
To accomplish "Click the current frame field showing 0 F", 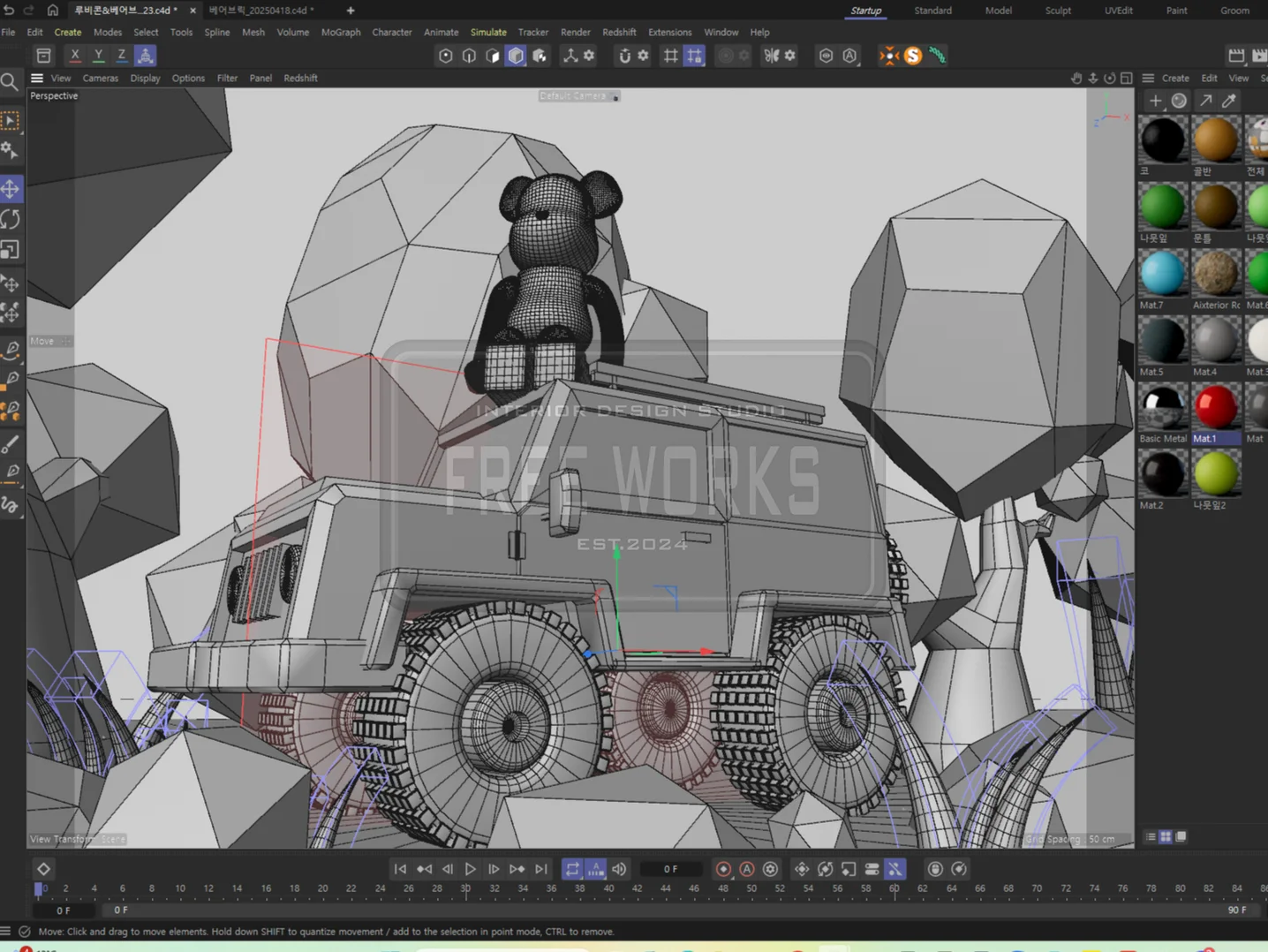I will point(671,869).
